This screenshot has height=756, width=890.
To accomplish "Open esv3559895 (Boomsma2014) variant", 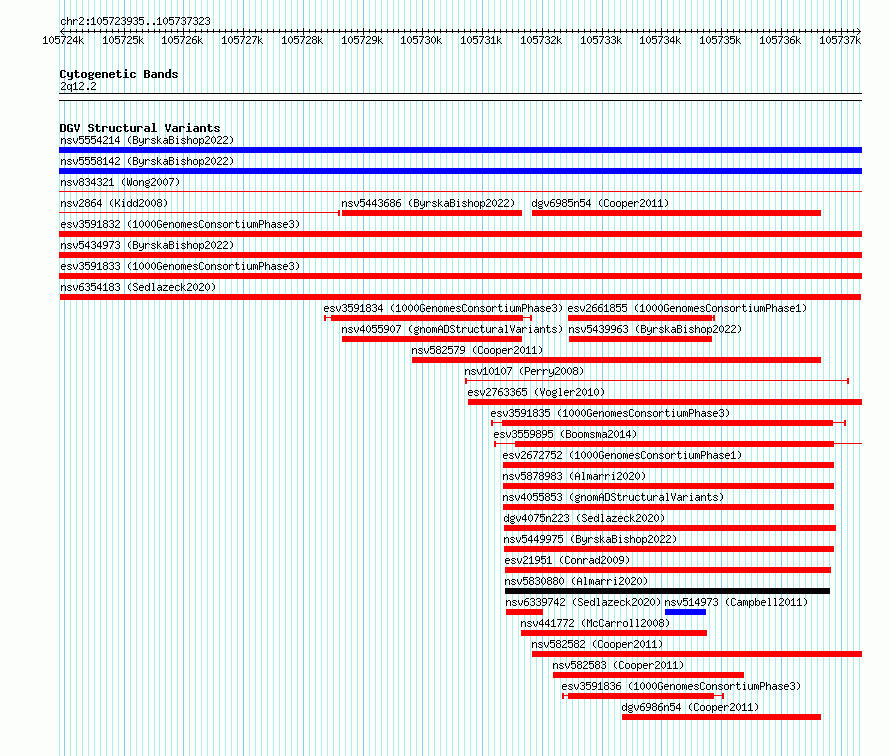I will click(x=565, y=434).
